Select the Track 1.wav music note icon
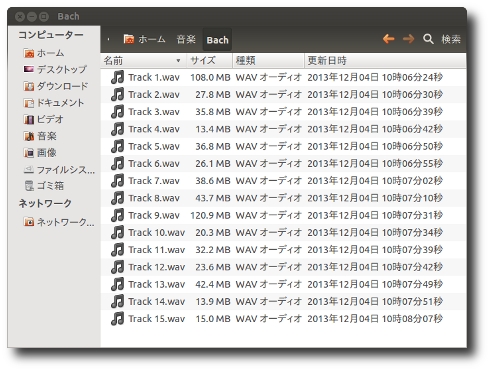Viewport: 490px width, 371px height. tap(117, 77)
